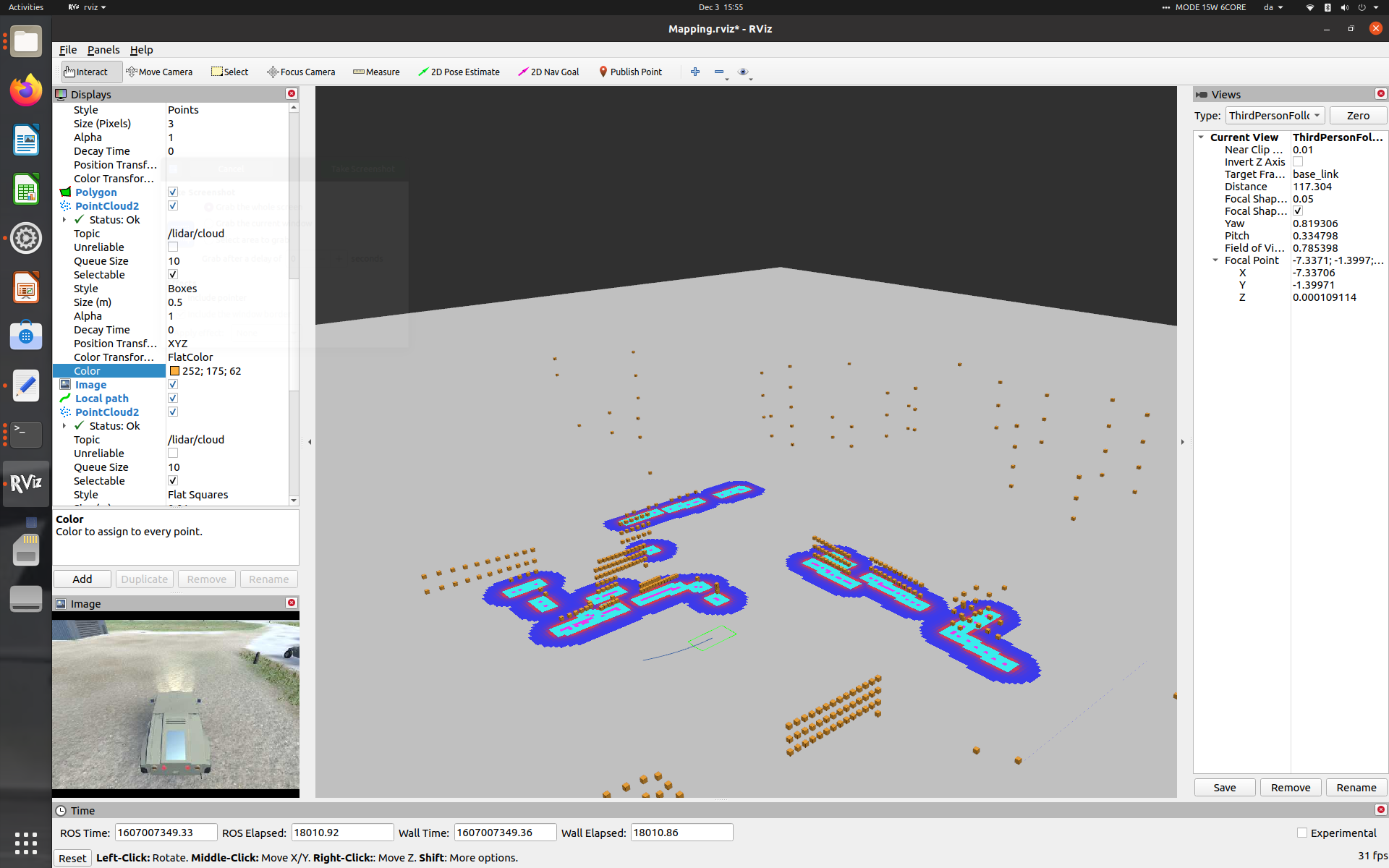Click 2D Pose Estimate tool

click(x=459, y=72)
